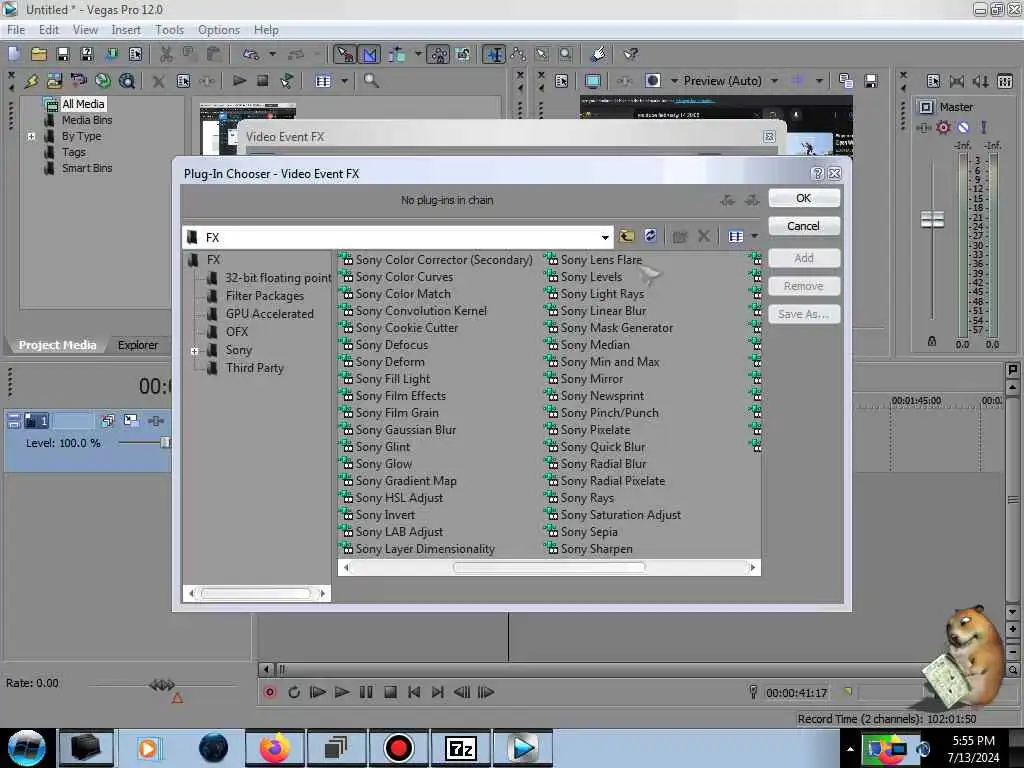Click the plug-in list horizontal scrollbar
The height and width of the screenshot is (768, 1024).
click(549, 568)
